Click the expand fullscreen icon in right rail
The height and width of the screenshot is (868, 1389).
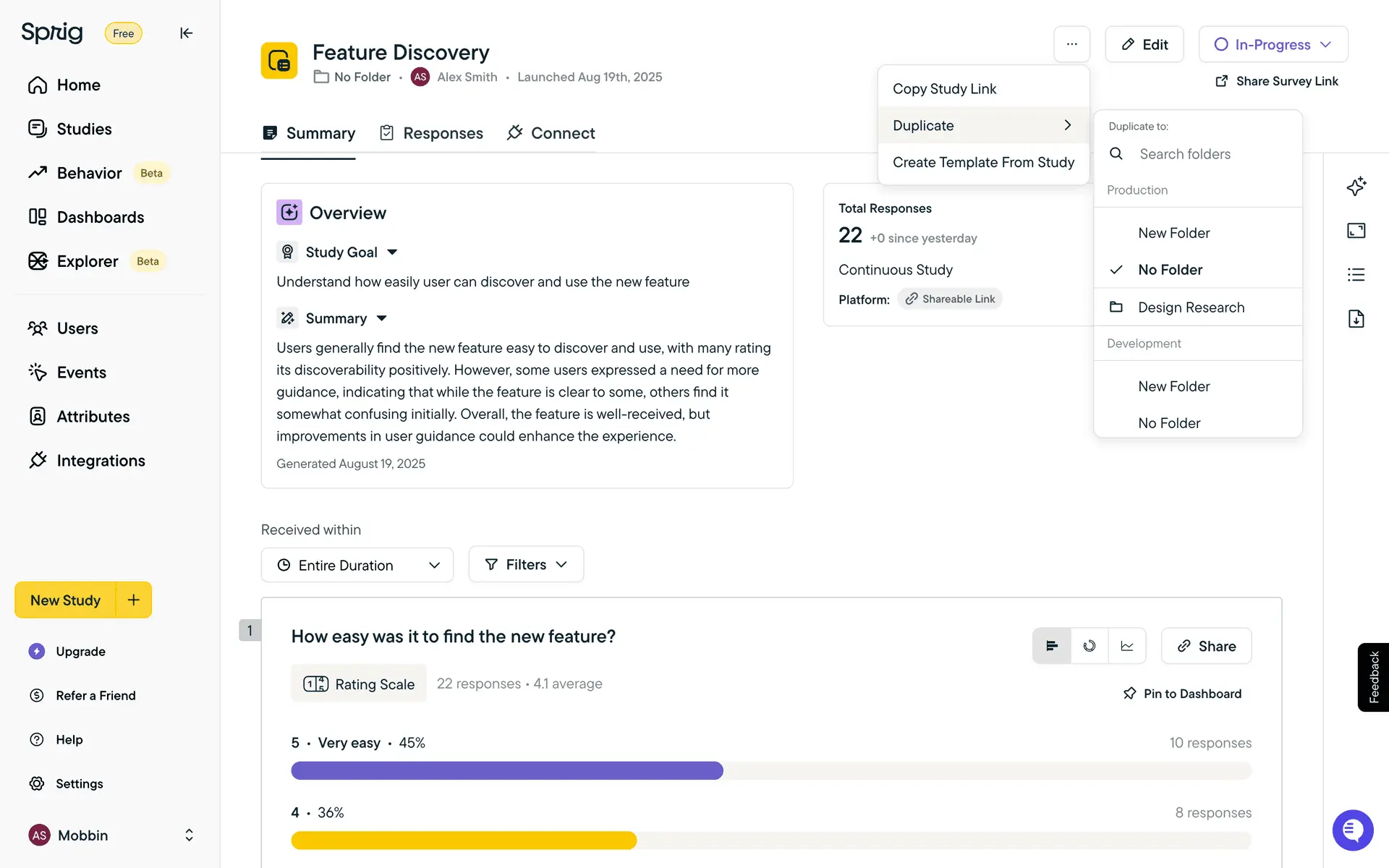coord(1356,231)
